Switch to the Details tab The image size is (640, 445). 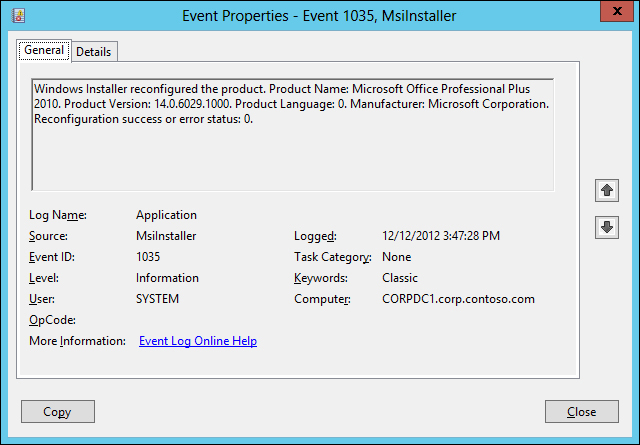pyautogui.click(x=94, y=52)
